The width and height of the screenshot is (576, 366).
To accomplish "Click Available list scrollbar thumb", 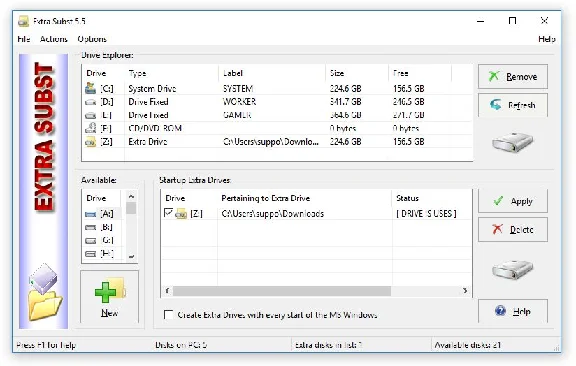I will point(131,208).
